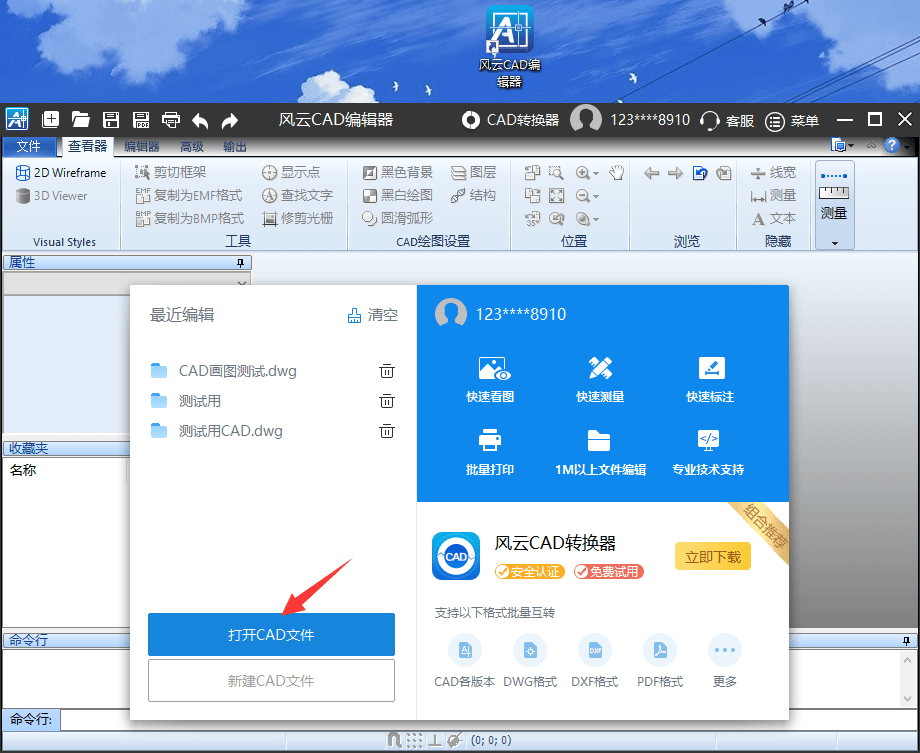Click 剪切框架 tool
920x753 pixels.
coord(171,172)
